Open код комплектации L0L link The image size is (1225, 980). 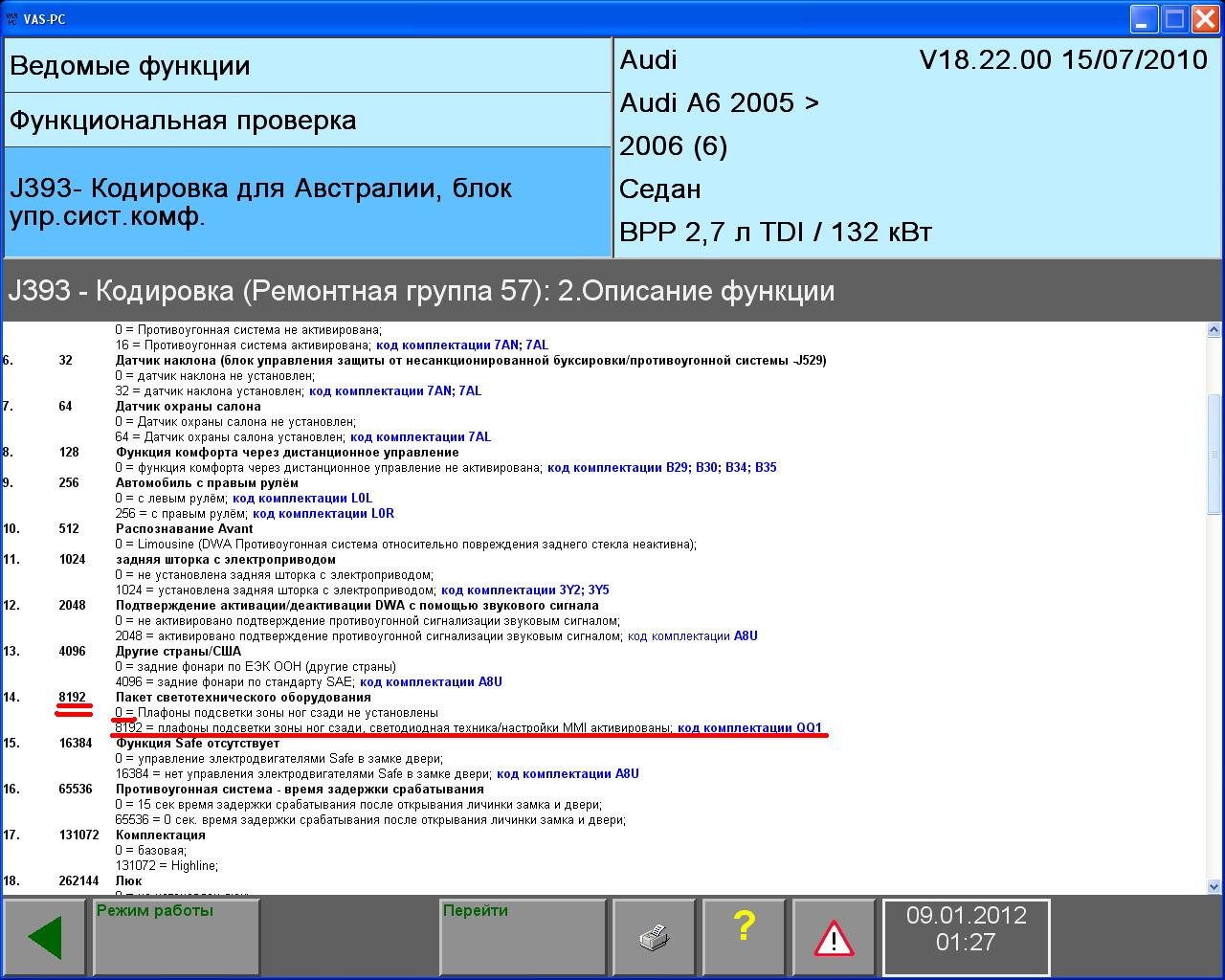302,499
